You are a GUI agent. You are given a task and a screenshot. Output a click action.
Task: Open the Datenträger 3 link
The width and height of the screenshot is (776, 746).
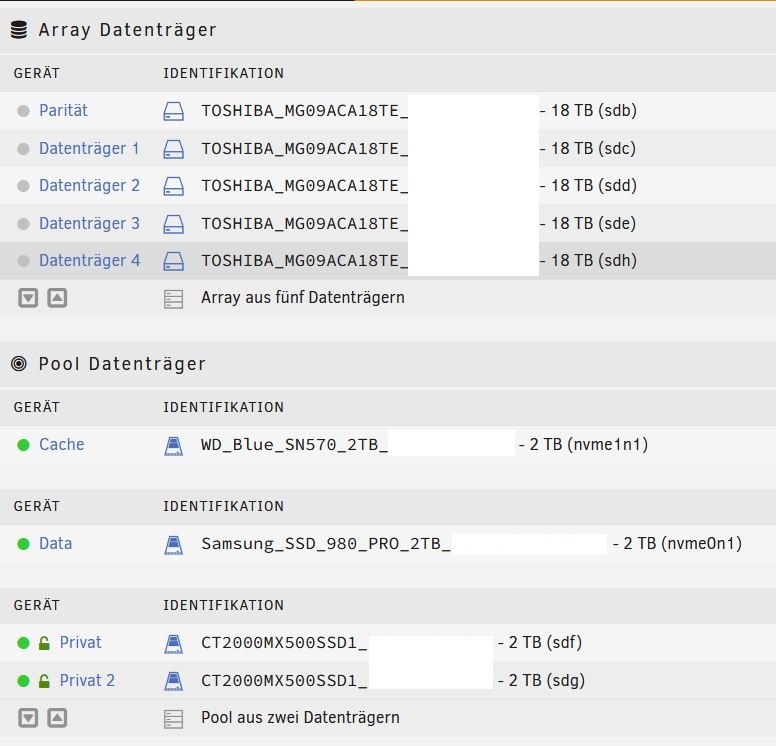click(x=90, y=224)
